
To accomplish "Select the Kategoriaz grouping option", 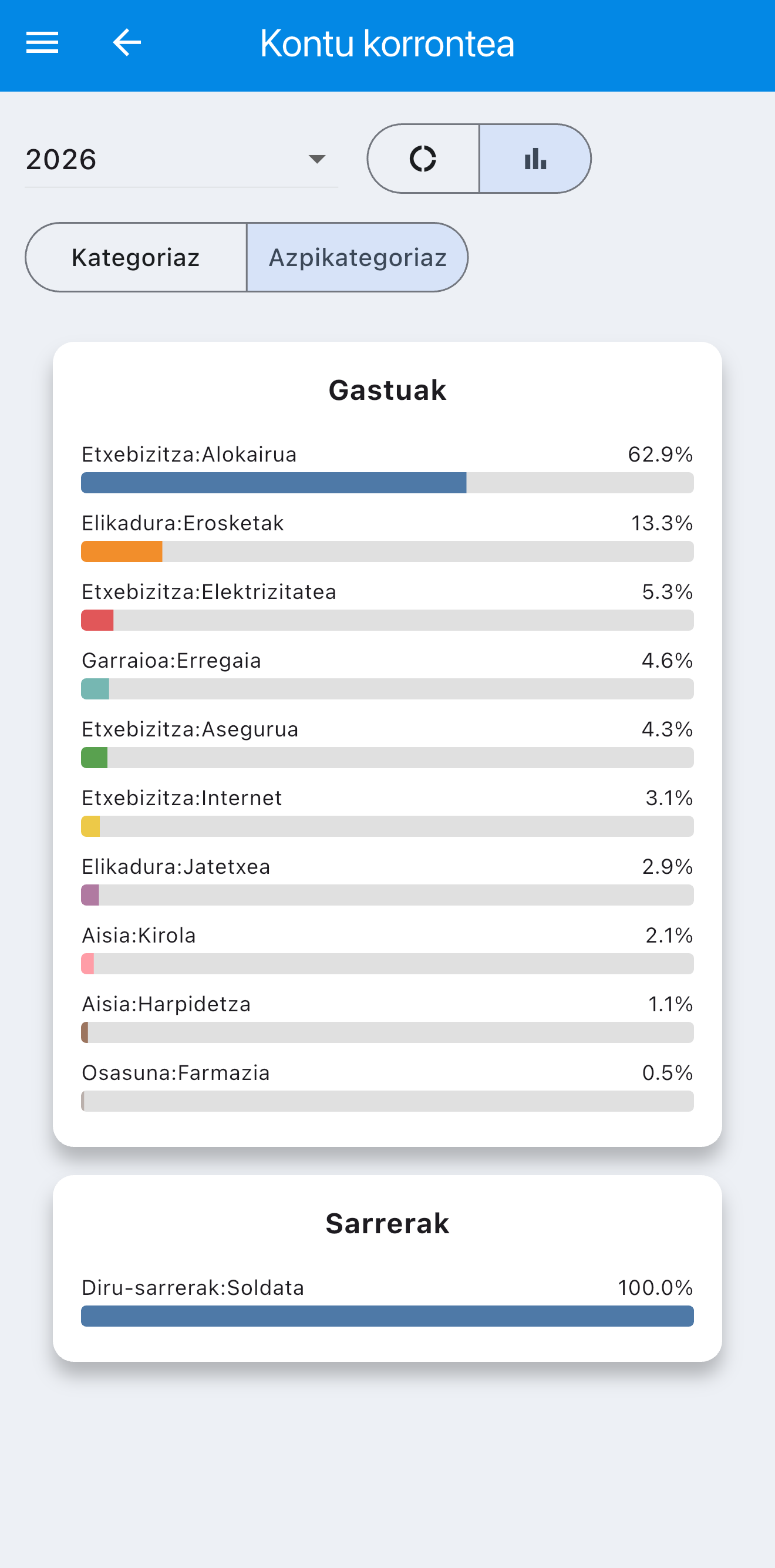I will 136,257.
